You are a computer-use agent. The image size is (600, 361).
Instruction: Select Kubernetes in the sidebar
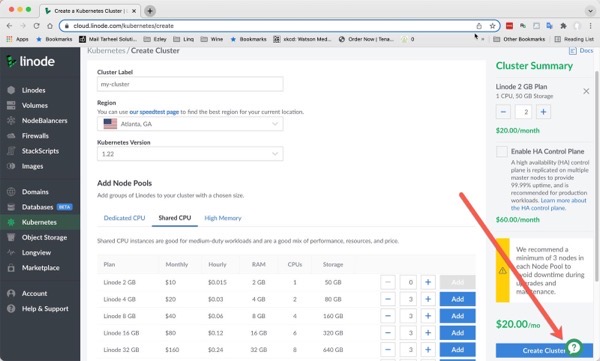(39, 222)
